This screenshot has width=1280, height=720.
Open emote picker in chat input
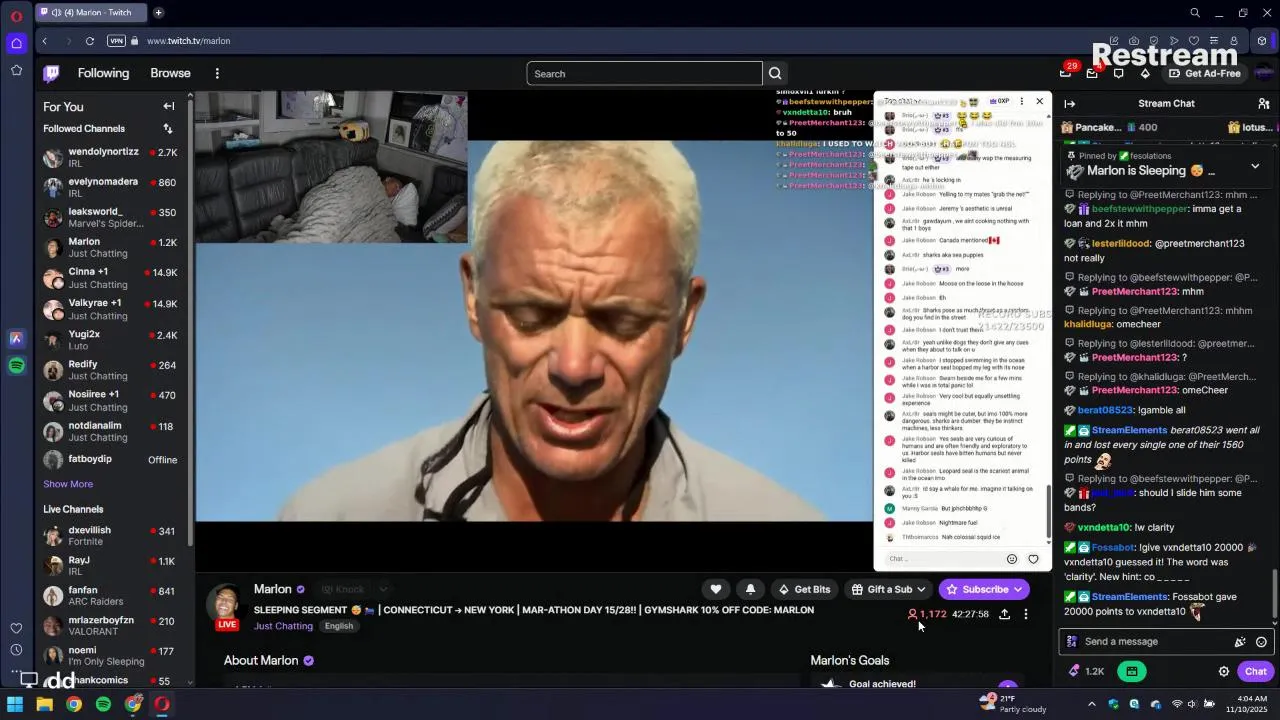coord(1261,642)
